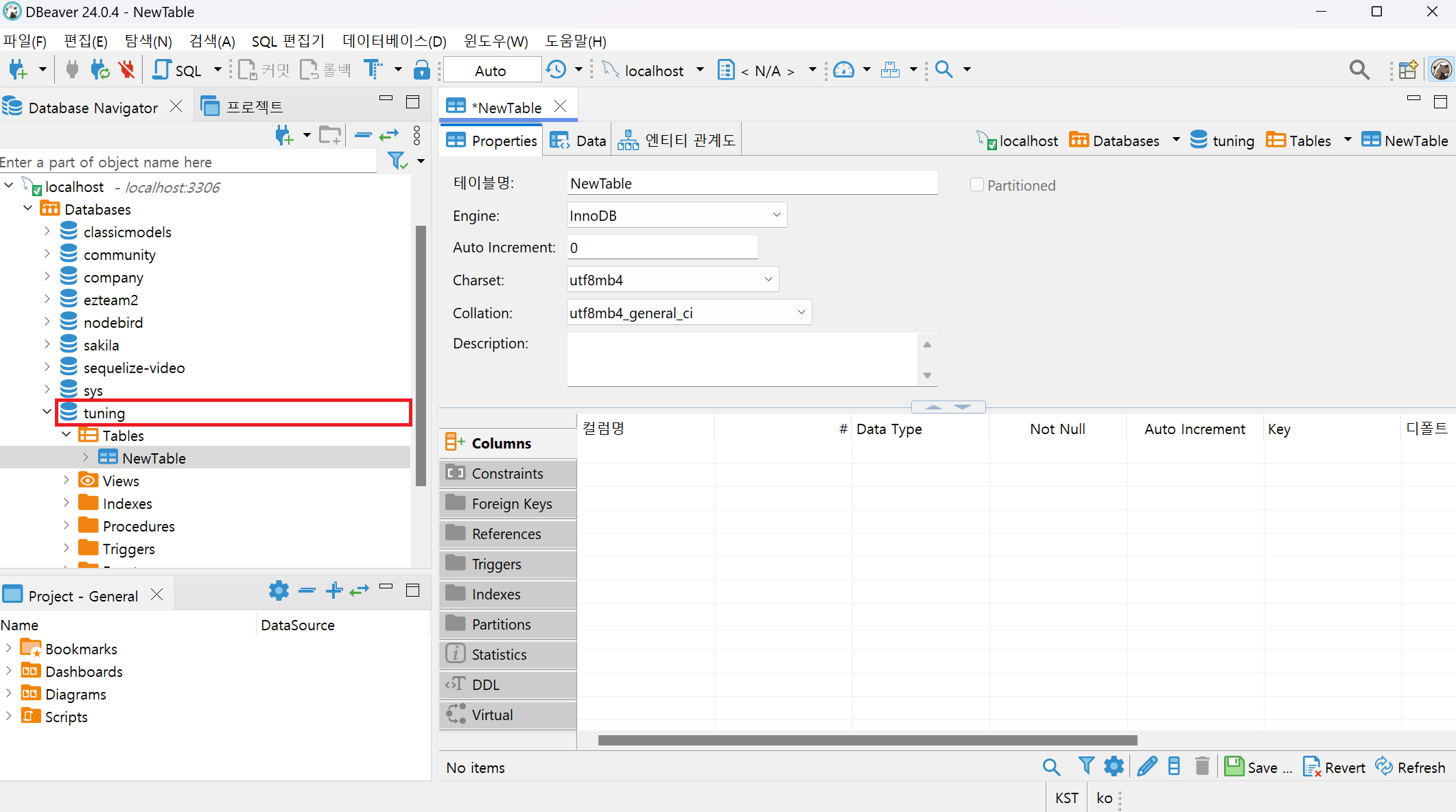Click the disconnect red plug icon
The height and width of the screenshot is (812, 1456).
pyautogui.click(x=126, y=70)
